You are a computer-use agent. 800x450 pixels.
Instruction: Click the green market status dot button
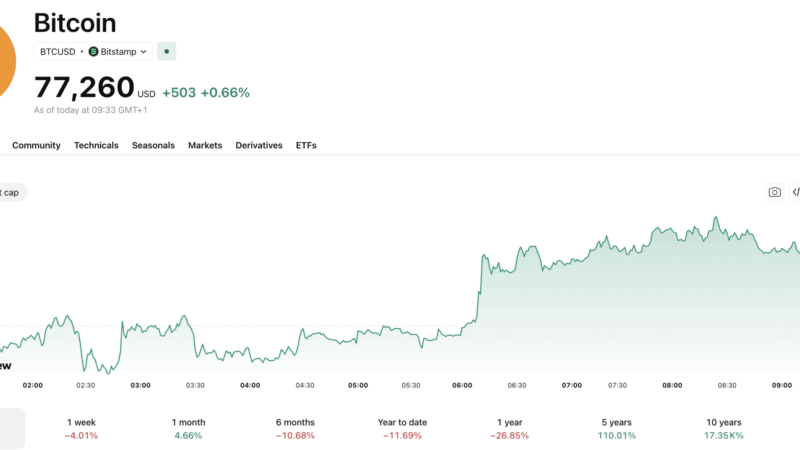(166, 52)
